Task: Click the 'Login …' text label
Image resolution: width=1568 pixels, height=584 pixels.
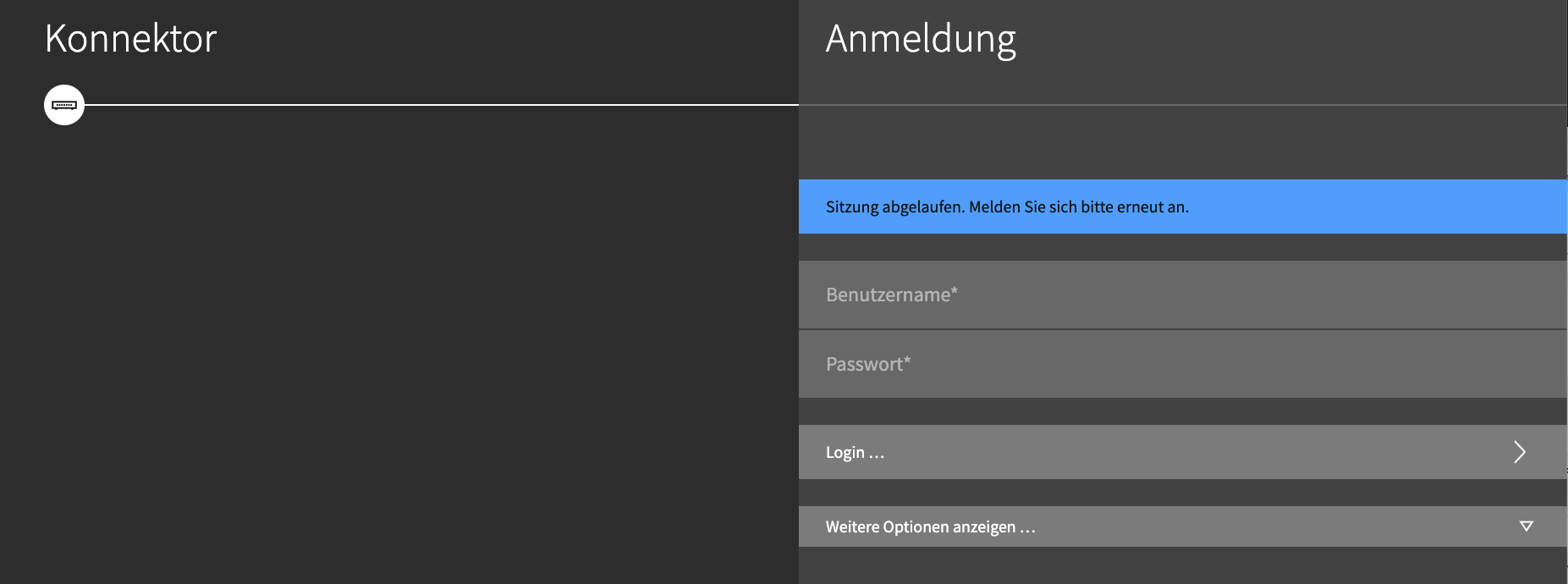Action: [855, 452]
